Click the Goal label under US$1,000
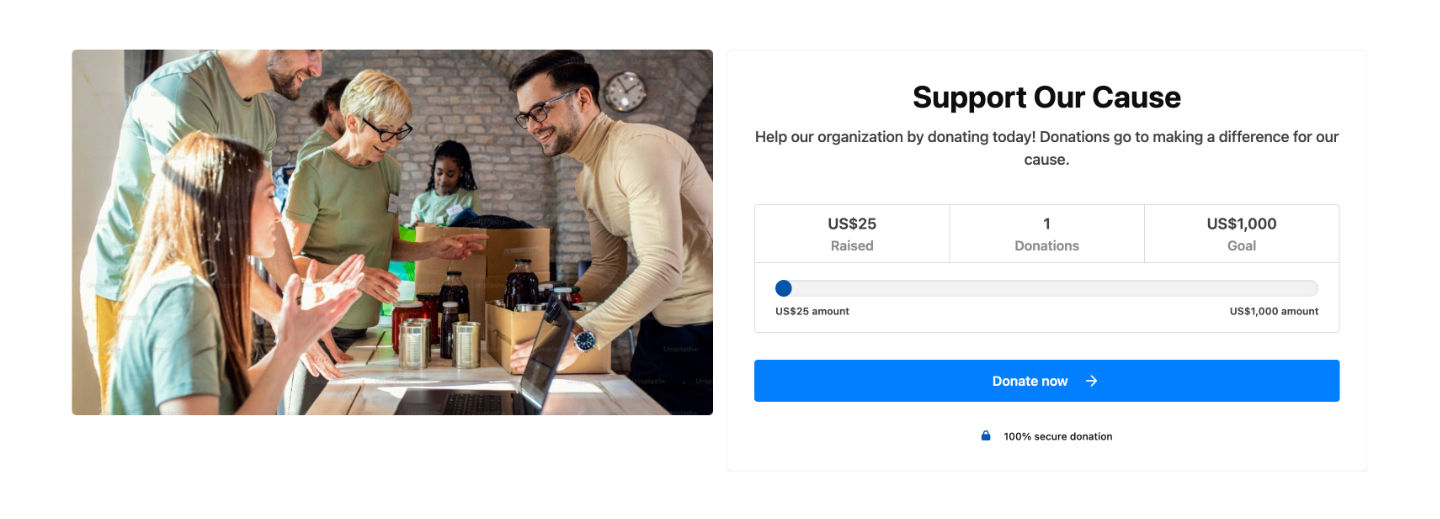The image size is (1440, 519). pos(1241,246)
